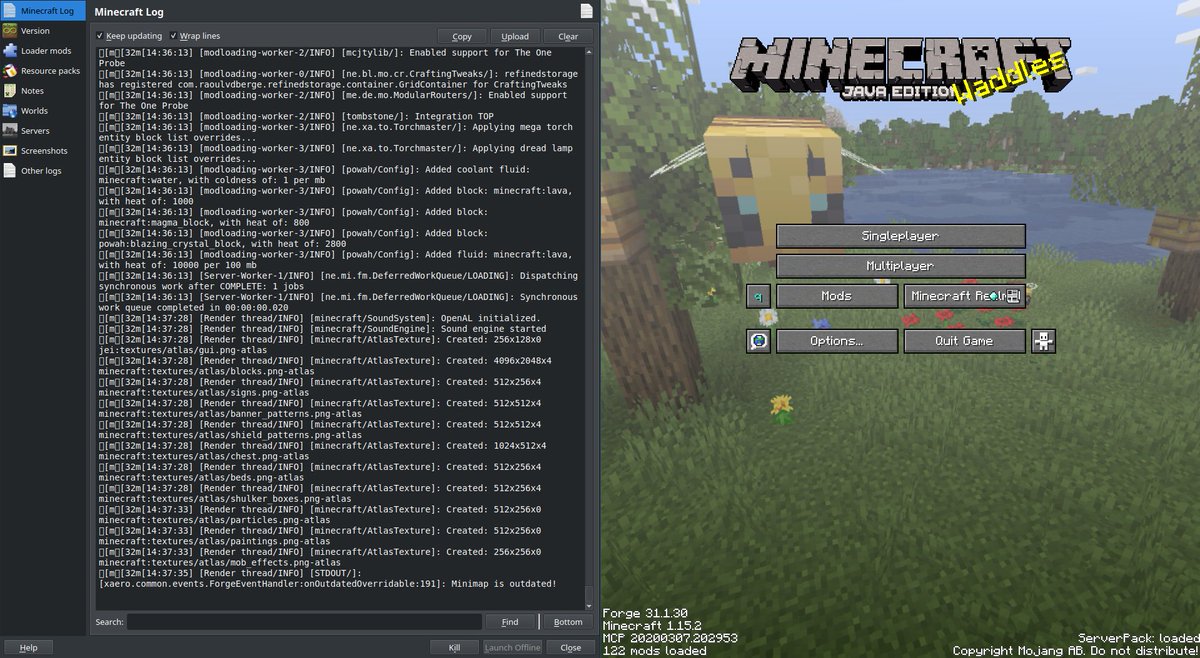Toggle the Wrap lines checkbox
This screenshot has width=1200, height=658.
point(195,36)
